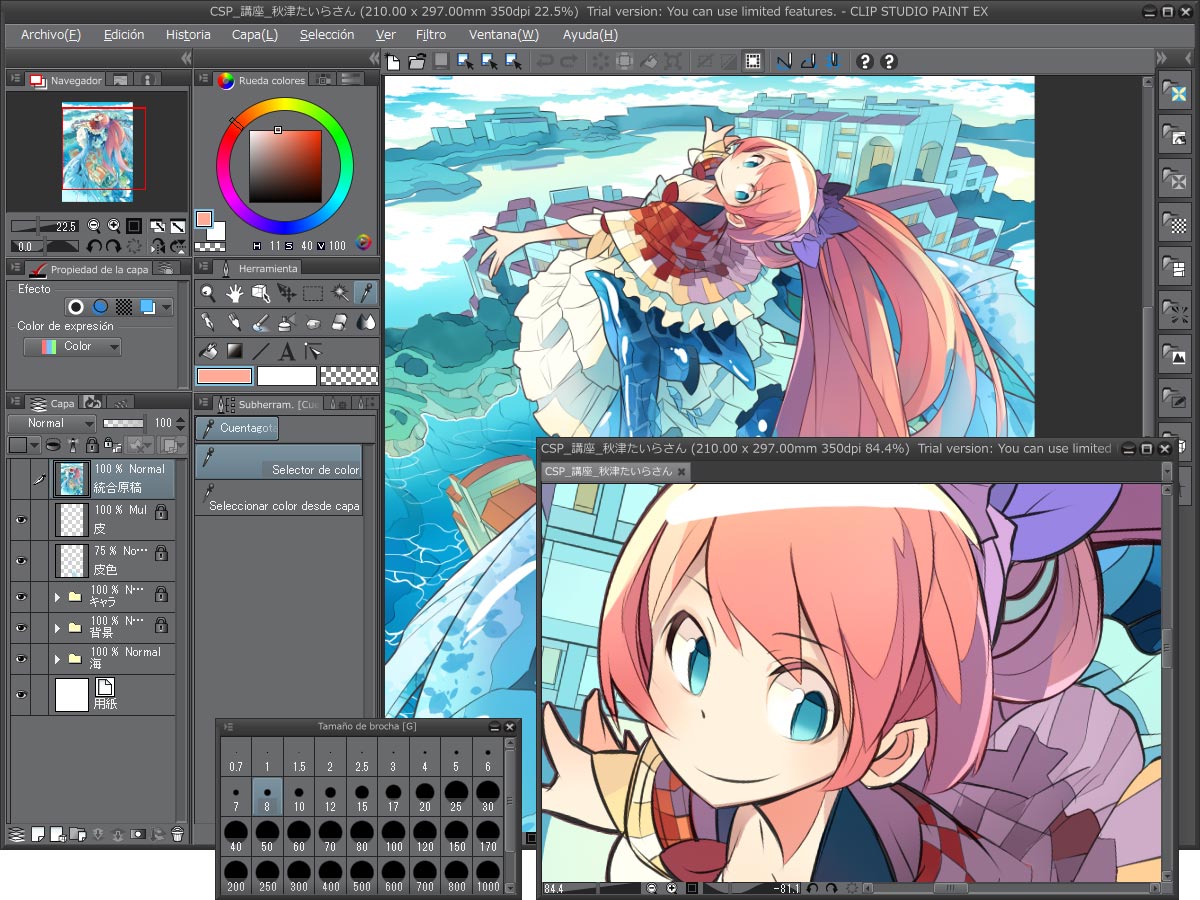This screenshot has height=900, width=1200.
Task: Open the Color expression dropdown
Action: (72, 347)
